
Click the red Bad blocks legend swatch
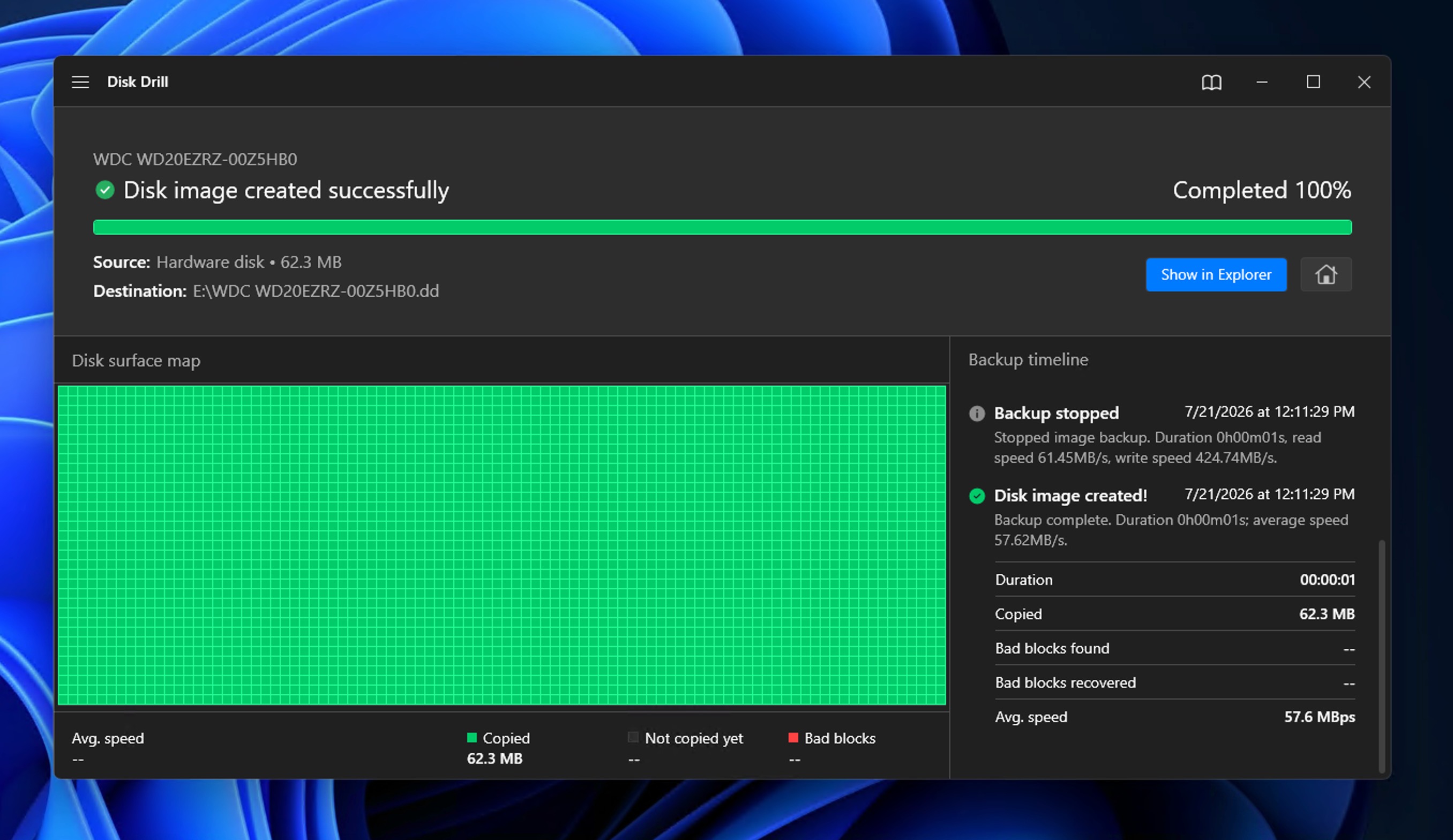point(793,737)
